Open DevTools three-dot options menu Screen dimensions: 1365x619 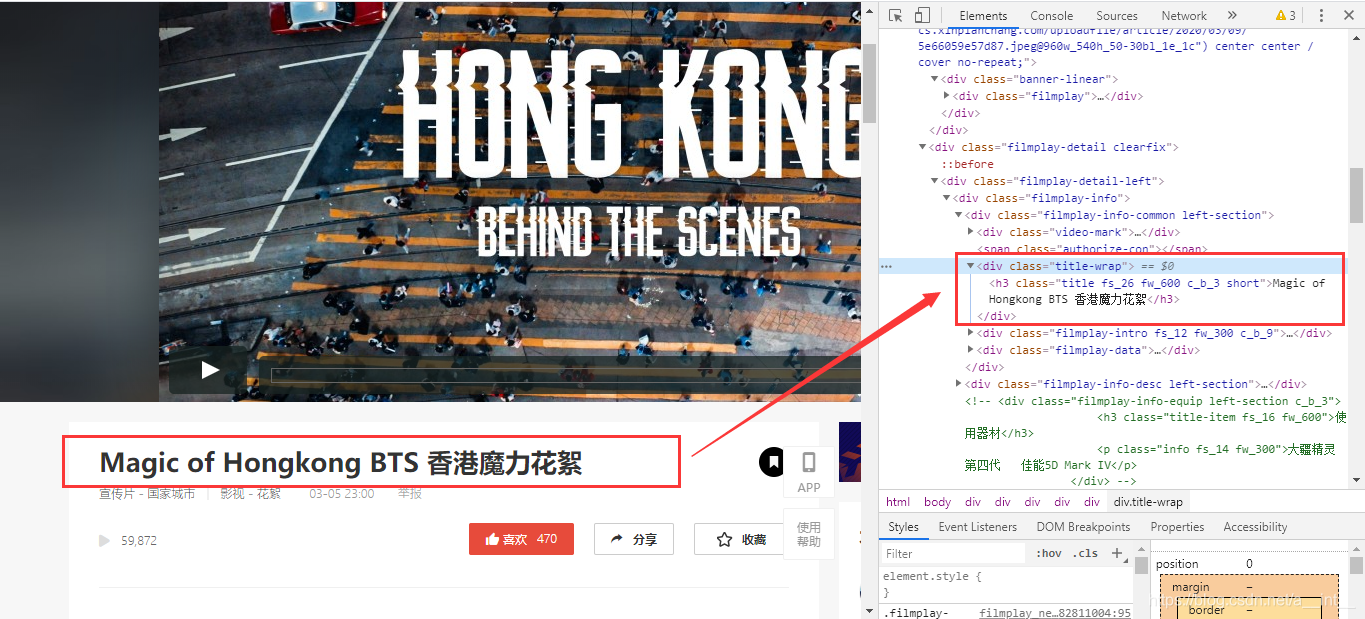coord(1321,15)
